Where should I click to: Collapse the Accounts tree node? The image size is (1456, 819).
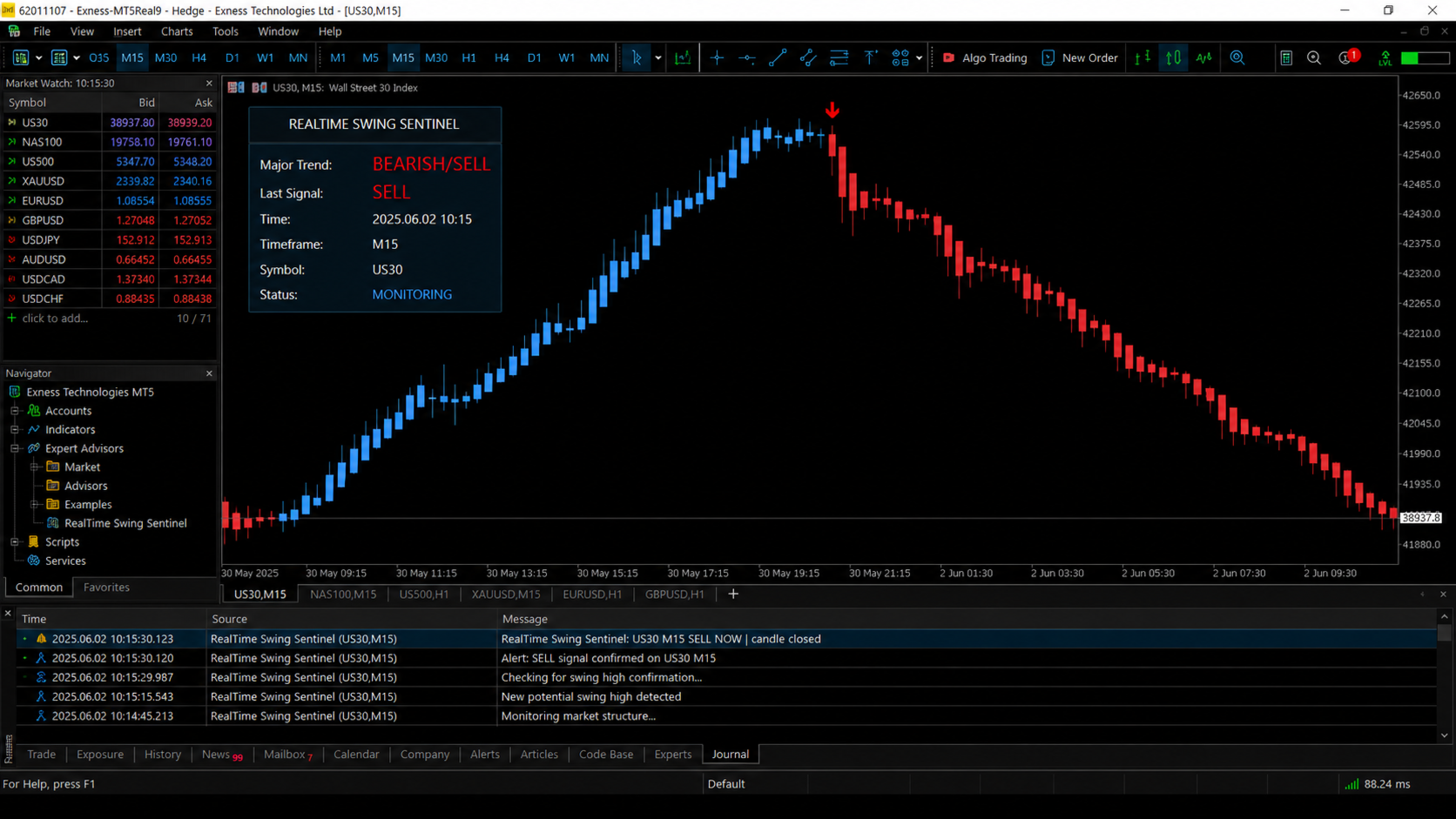15,411
